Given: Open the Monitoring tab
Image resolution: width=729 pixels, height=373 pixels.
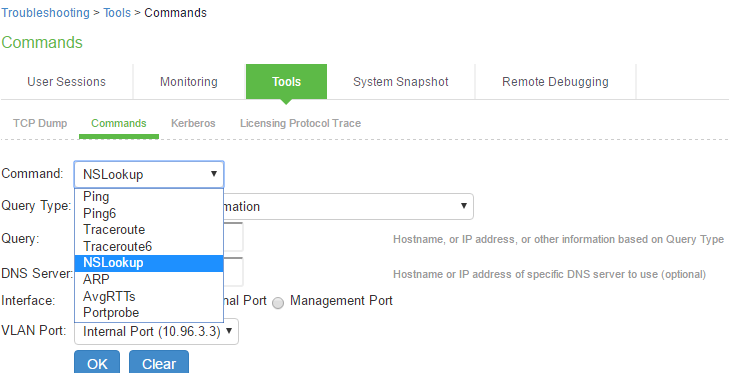Looking at the screenshot, I should [x=189, y=82].
